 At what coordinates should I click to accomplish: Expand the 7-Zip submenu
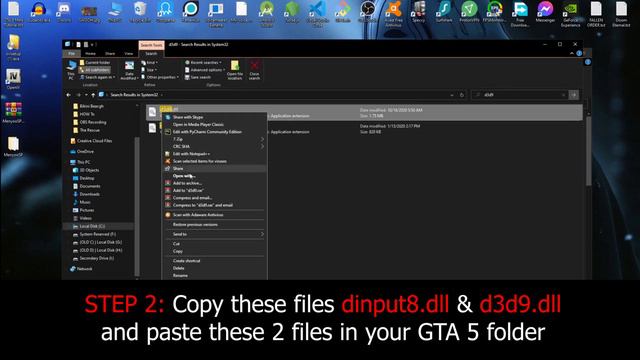pyautogui.click(x=215, y=139)
